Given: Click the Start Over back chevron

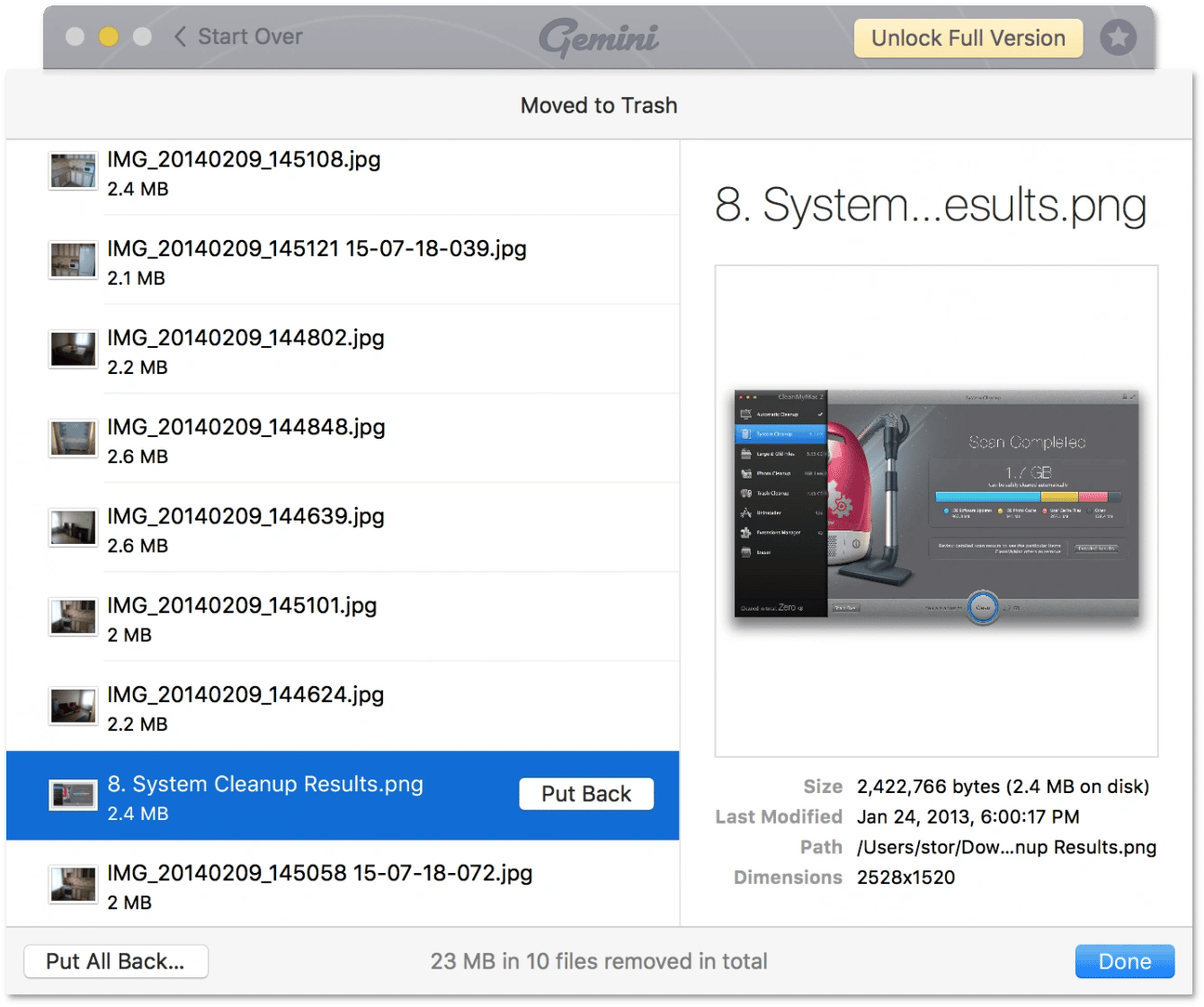Looking at the screenshot, I should click(180, 37).
